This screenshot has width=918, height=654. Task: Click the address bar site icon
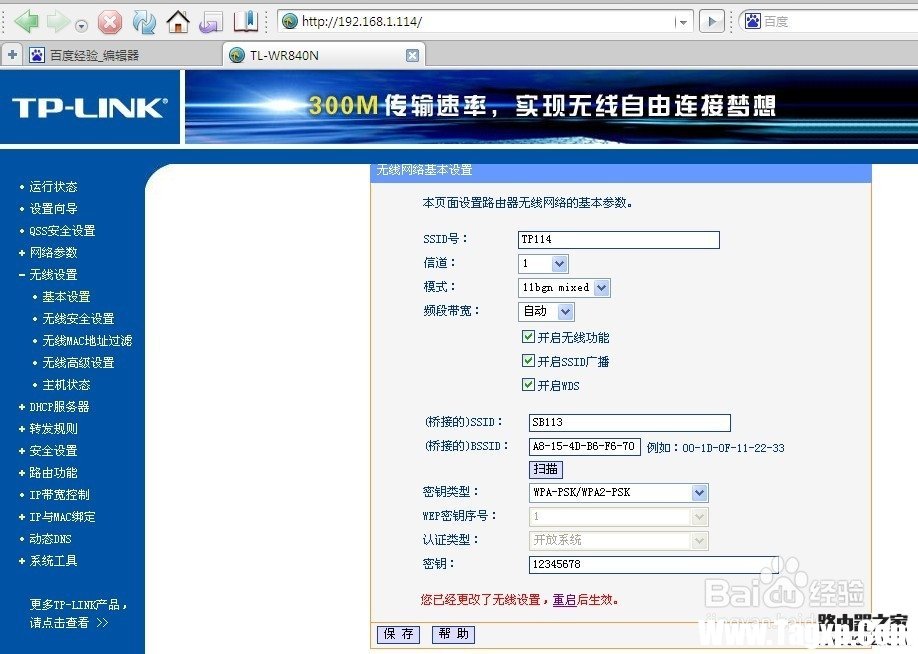[290, 22]
